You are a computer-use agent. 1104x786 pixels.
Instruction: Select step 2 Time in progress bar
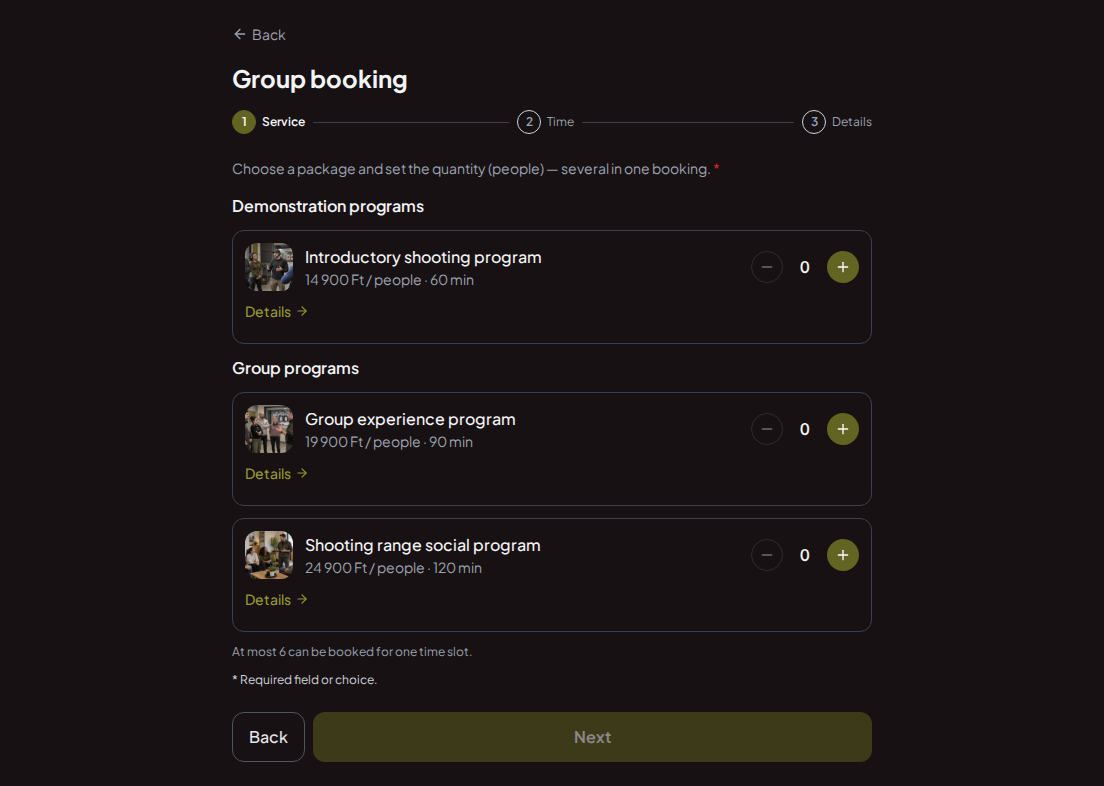(546, 122)
